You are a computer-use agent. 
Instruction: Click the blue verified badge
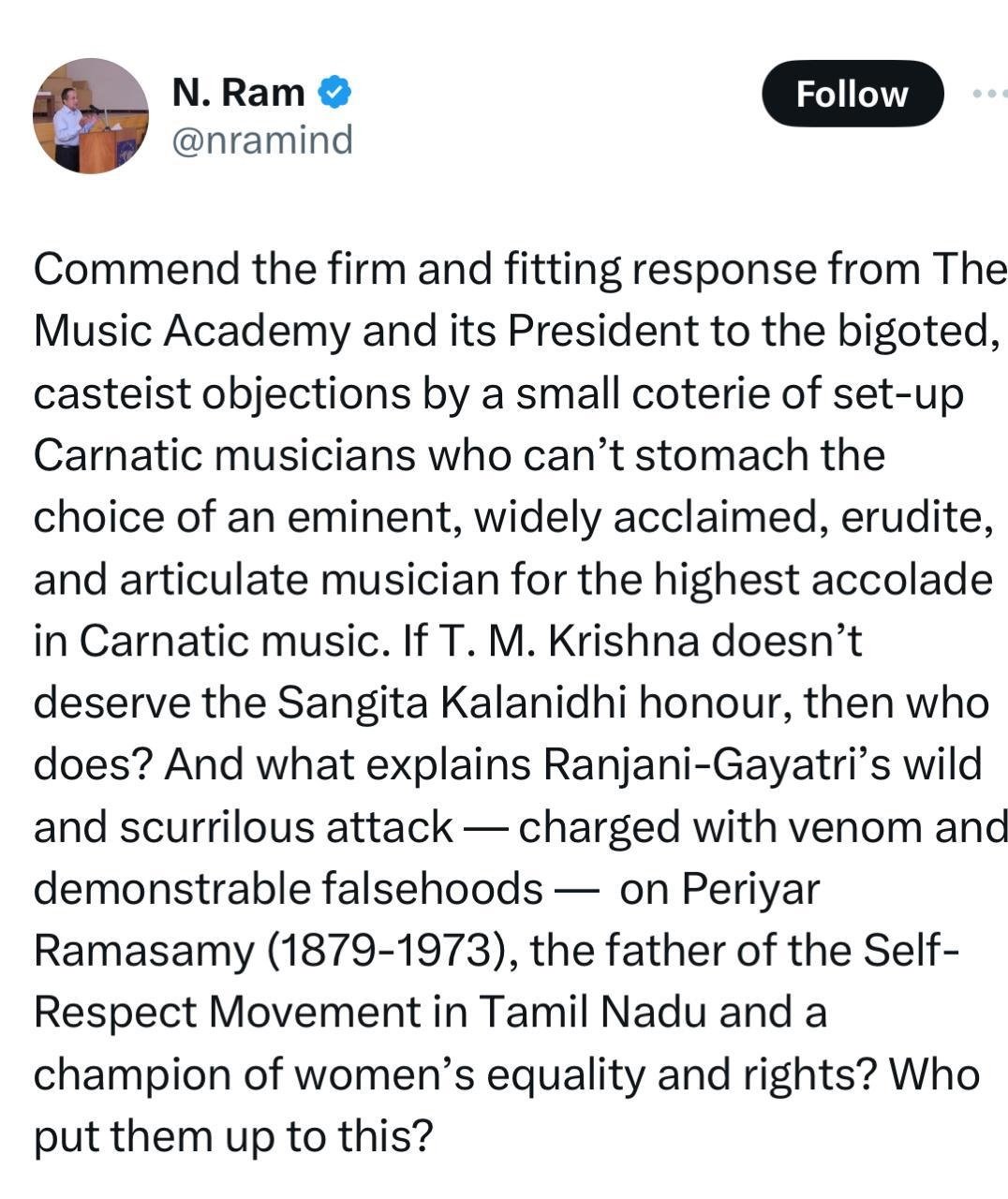pyautogui.click(x=334, y=93)
